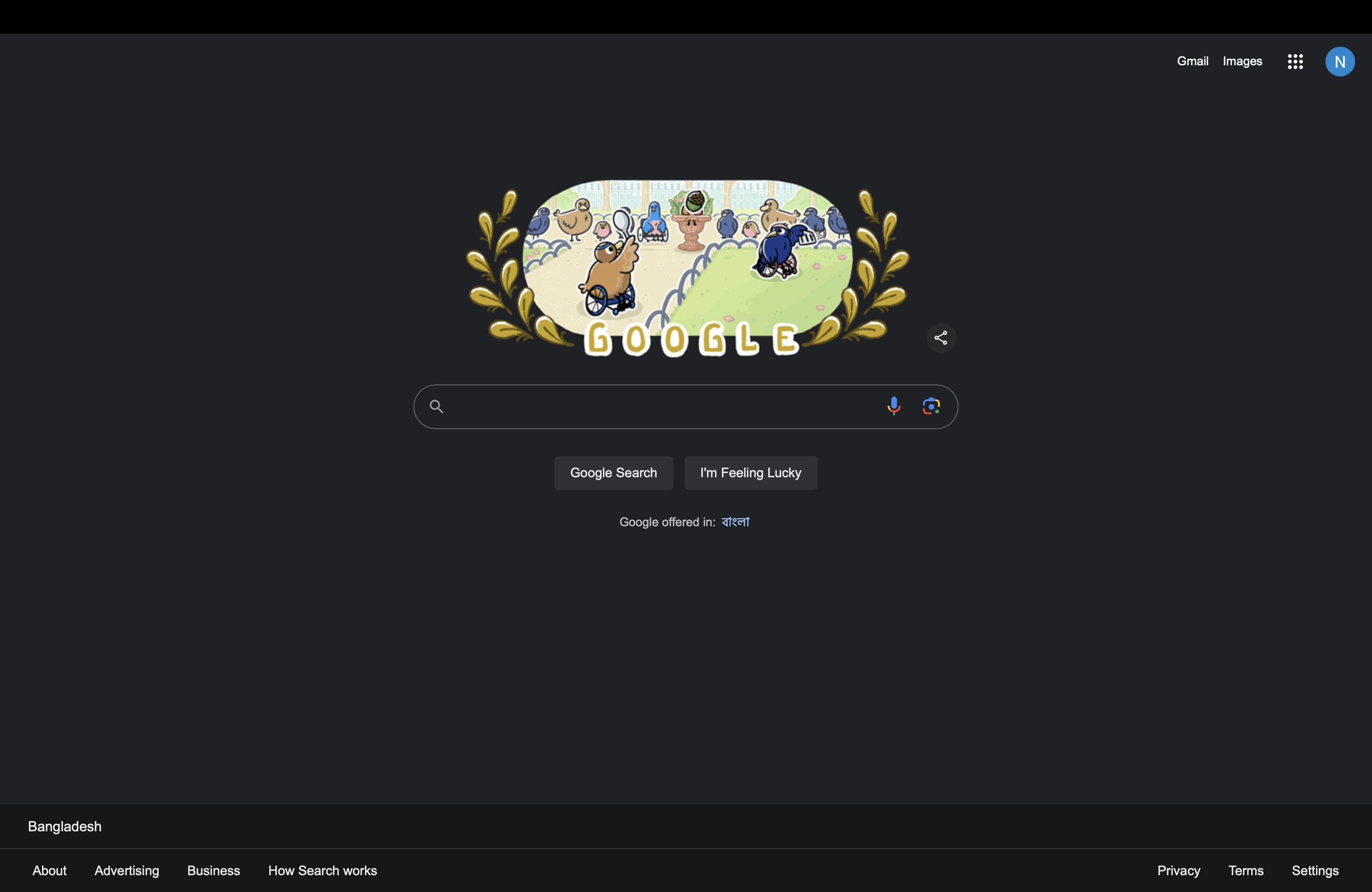Image resolution: width=1372 pixels, height=892 pixels.
Task: Switch Google to বাংলা language
Action: [735, 522]
